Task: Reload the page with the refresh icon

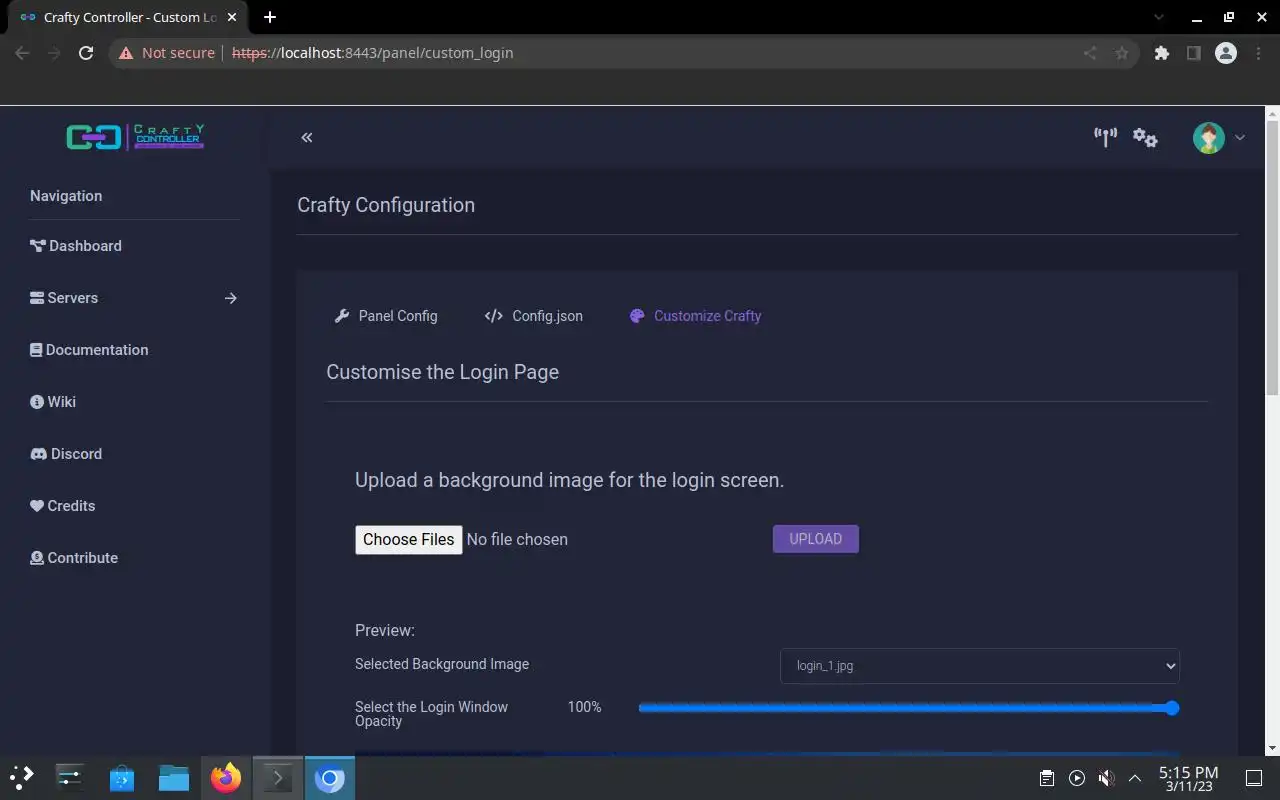Action: point(86,53)
